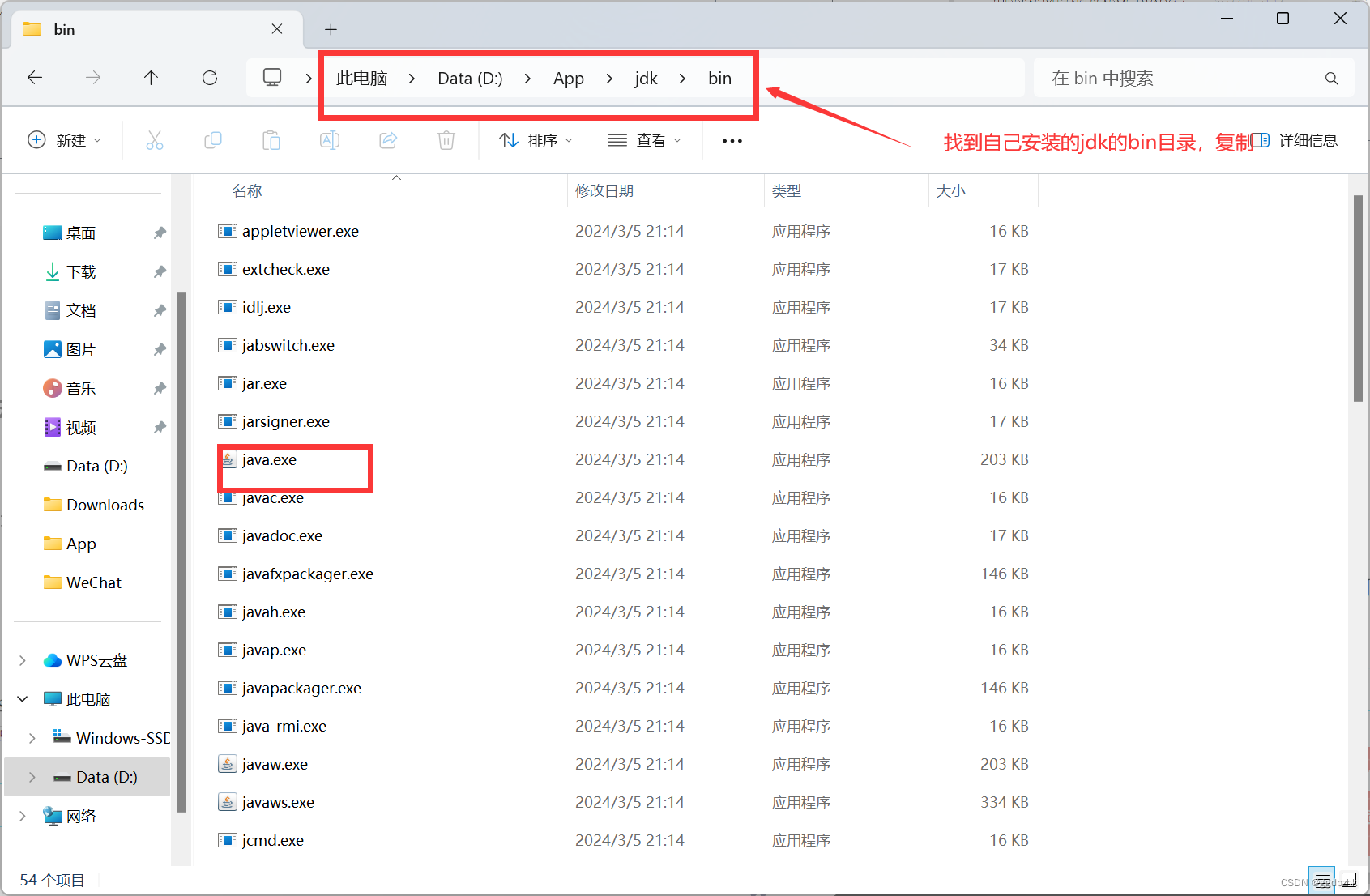Click the Delete trash icon
This screenshot has width=1370, height=896.
click(x=446, y=141)
